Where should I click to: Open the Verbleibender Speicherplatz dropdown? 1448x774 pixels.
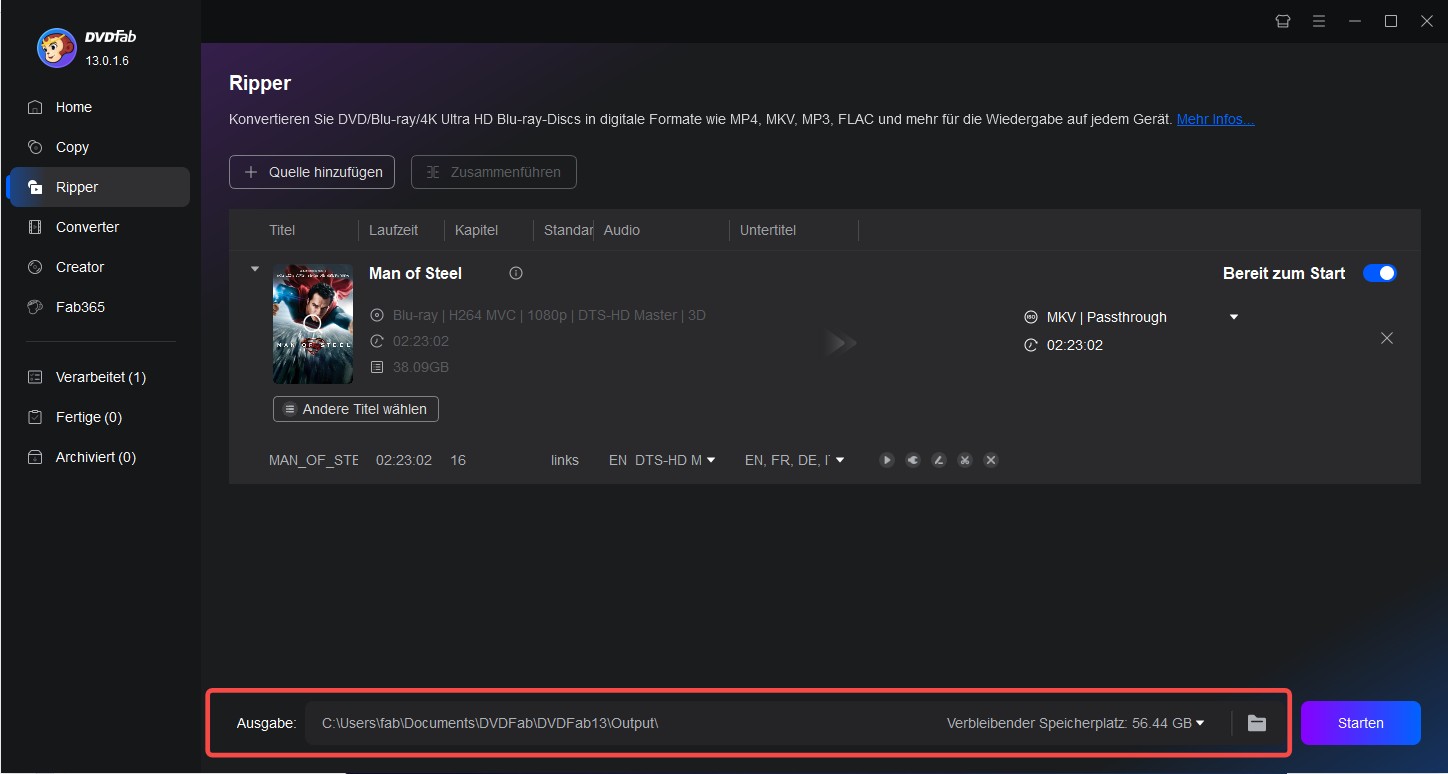(1075, 723)
